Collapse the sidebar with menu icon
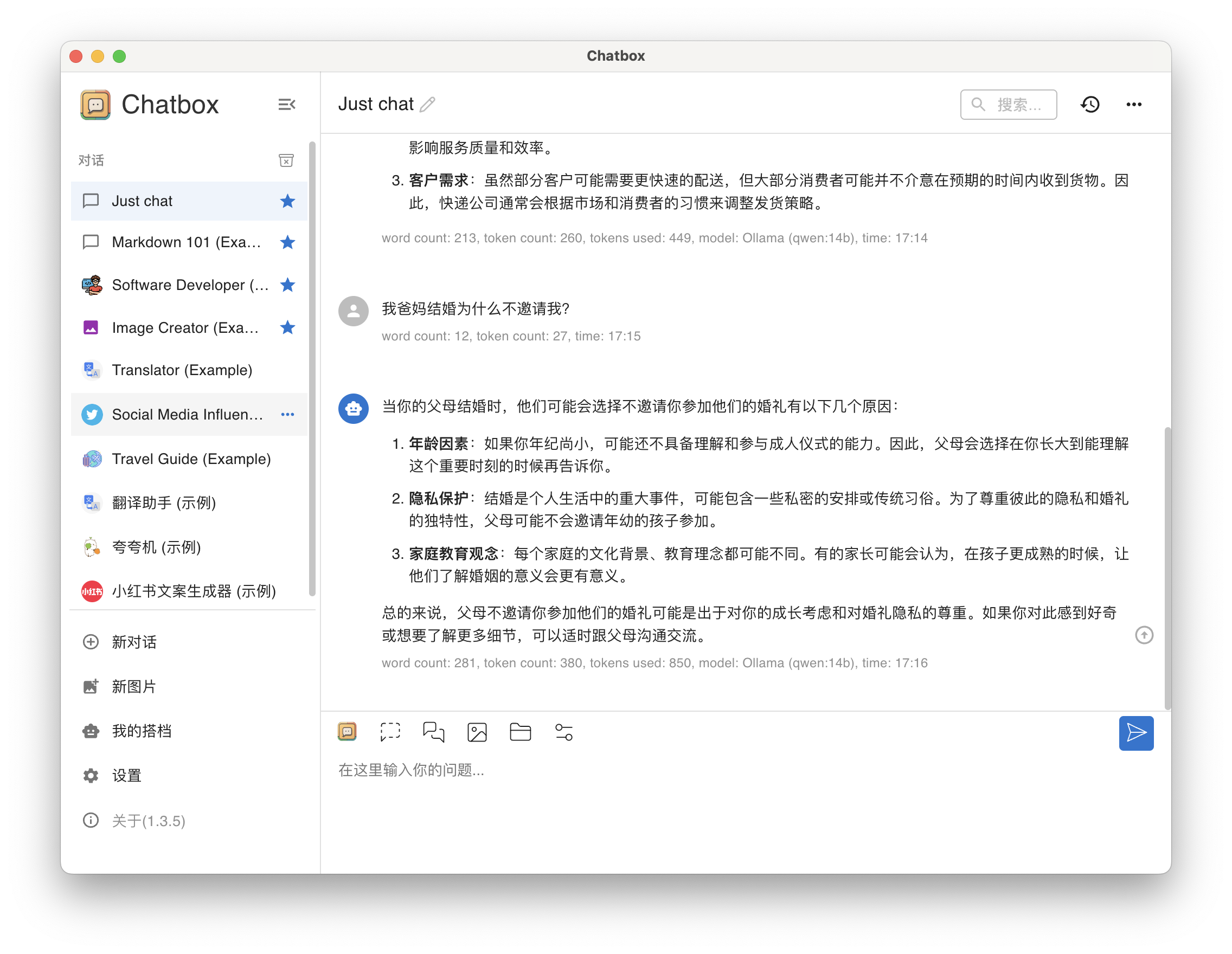1232x954 pixels. (x=286, y=104)
